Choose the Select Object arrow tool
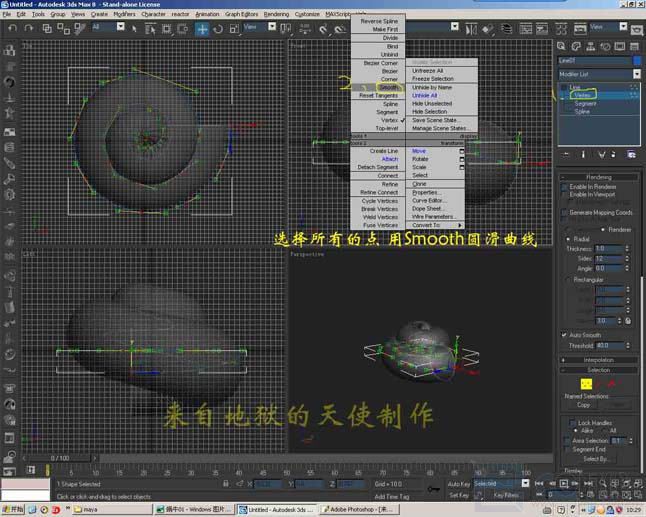Screen dimensions: 646x517 pos(134,28)
